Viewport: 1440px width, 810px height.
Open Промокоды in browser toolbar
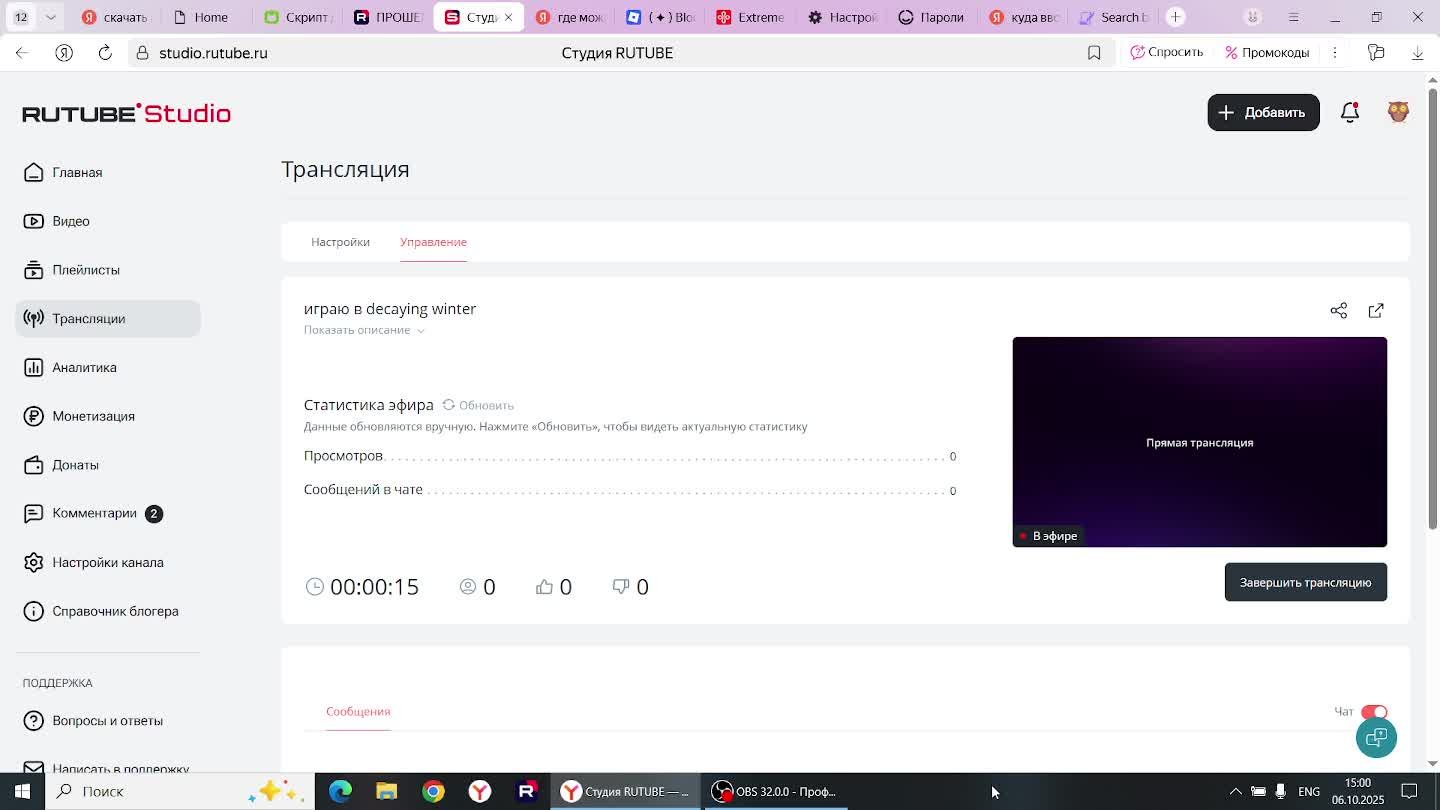tap(1267, 52)
